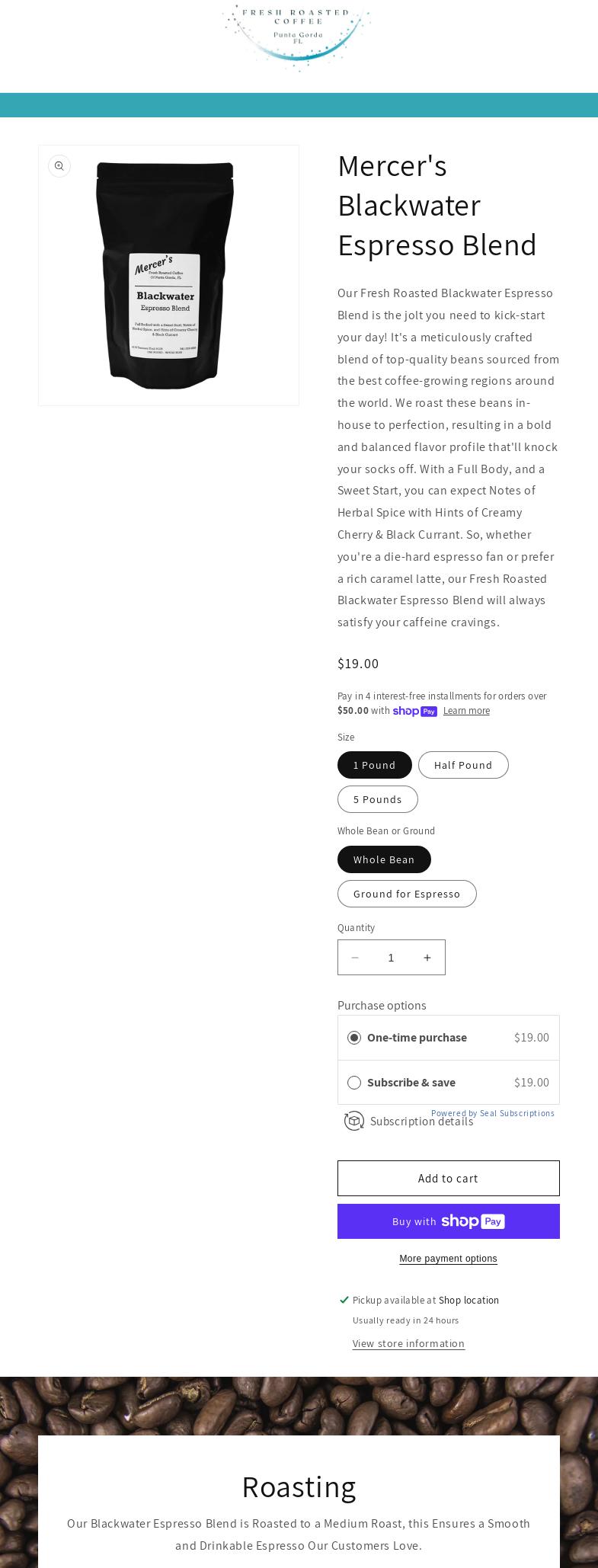Select Ground for Espresso option
The height and width of the screenshot is (1568, 598).
click(407, 894)
